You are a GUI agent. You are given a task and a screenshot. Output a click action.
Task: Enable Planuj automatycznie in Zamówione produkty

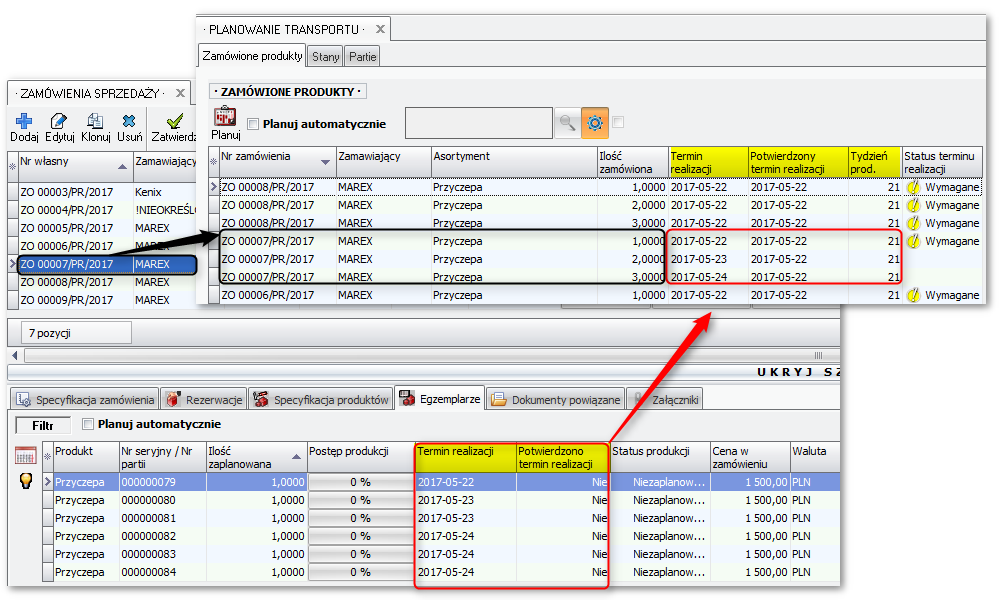pos(252,124)
